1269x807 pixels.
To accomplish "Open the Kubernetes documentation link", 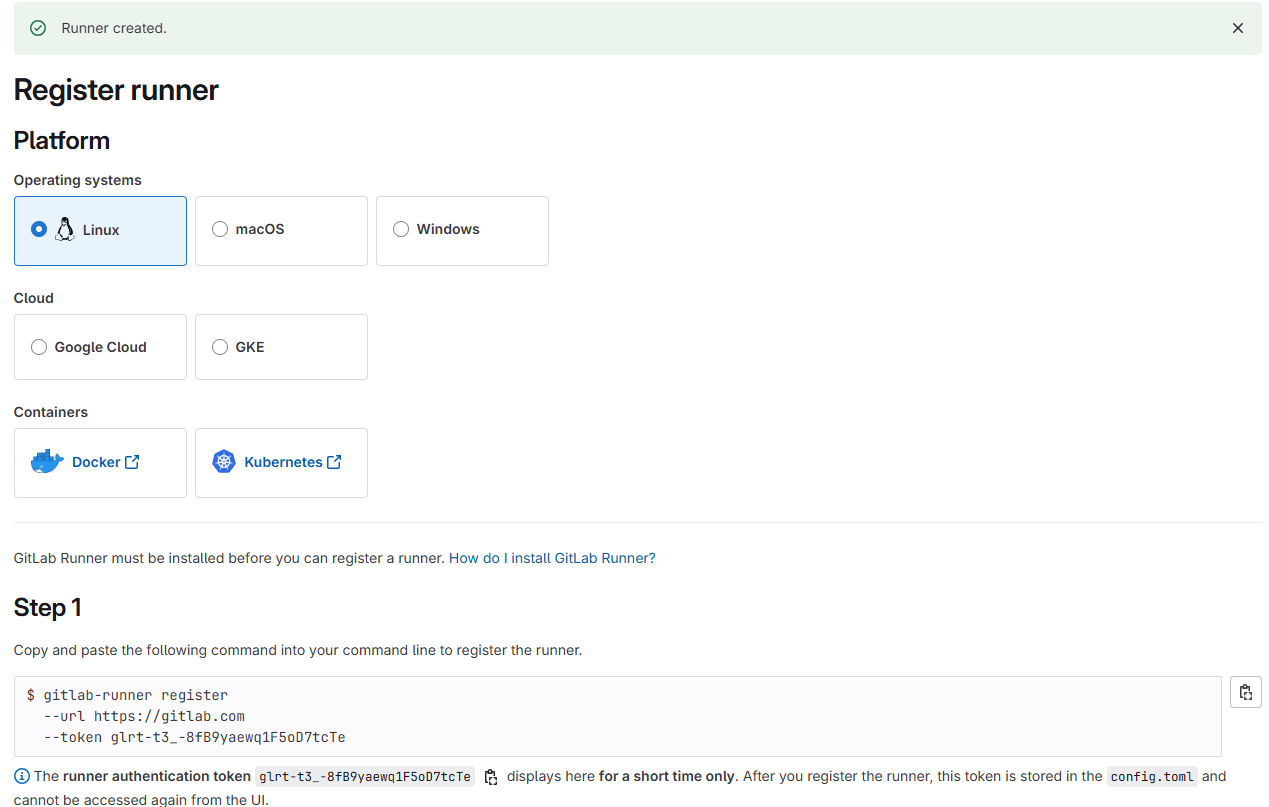I will pyautogui.click(x=283, y=462).
